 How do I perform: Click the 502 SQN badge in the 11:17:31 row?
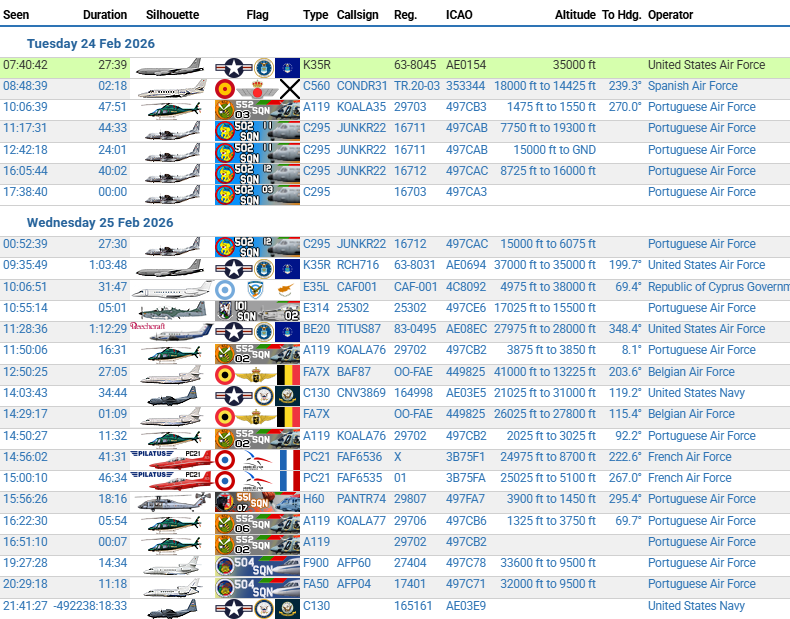(x=257, y=131)
